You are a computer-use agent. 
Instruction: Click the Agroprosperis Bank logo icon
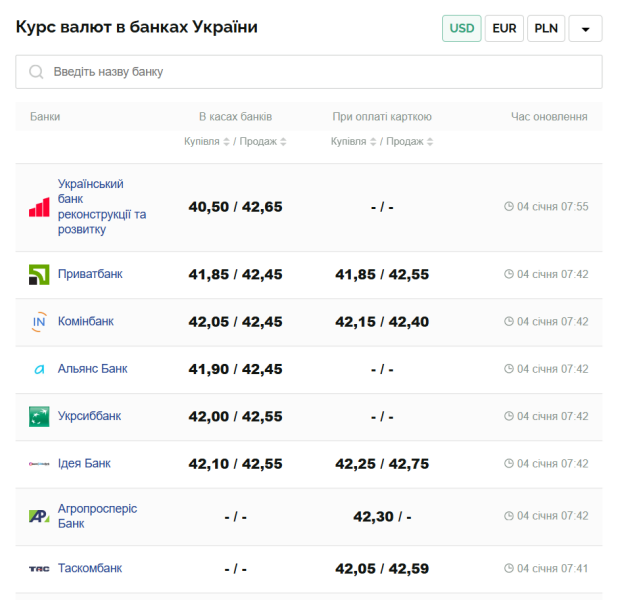pyautogui.click(x=39, y=516)
